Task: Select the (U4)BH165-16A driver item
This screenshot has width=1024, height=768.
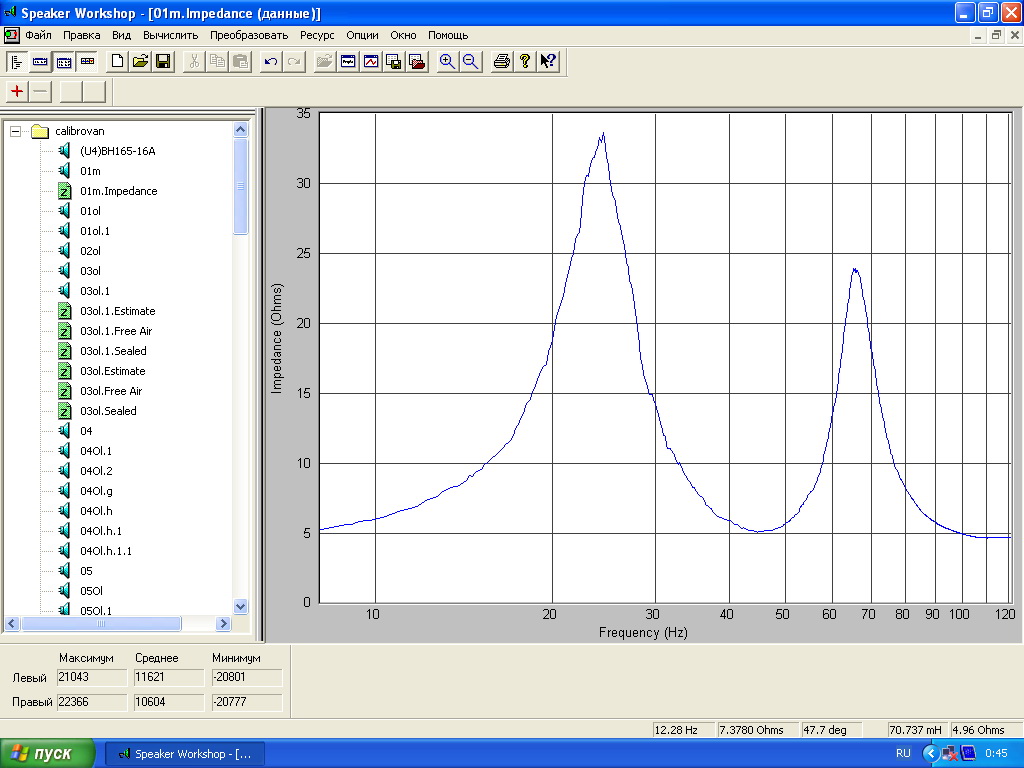Action: 118,151
